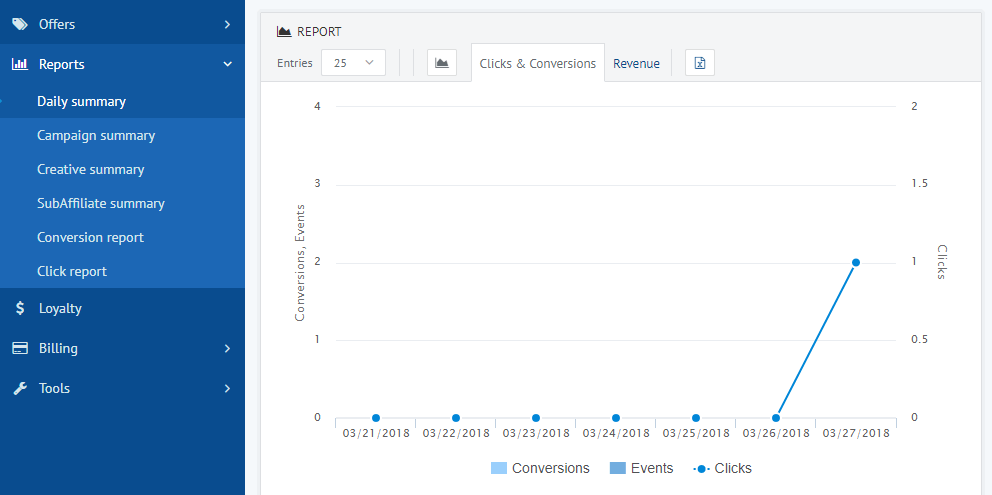Export report using the Excel icon
This screenshot has width=992, height=495.
(700, 63)
